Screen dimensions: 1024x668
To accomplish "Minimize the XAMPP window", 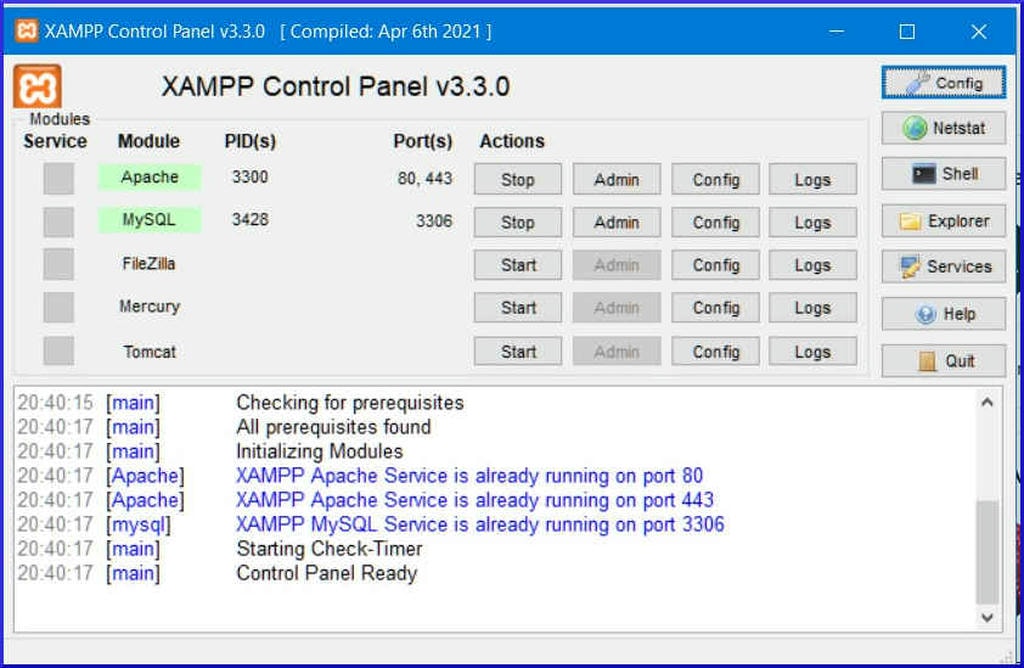I will point(837,31).
